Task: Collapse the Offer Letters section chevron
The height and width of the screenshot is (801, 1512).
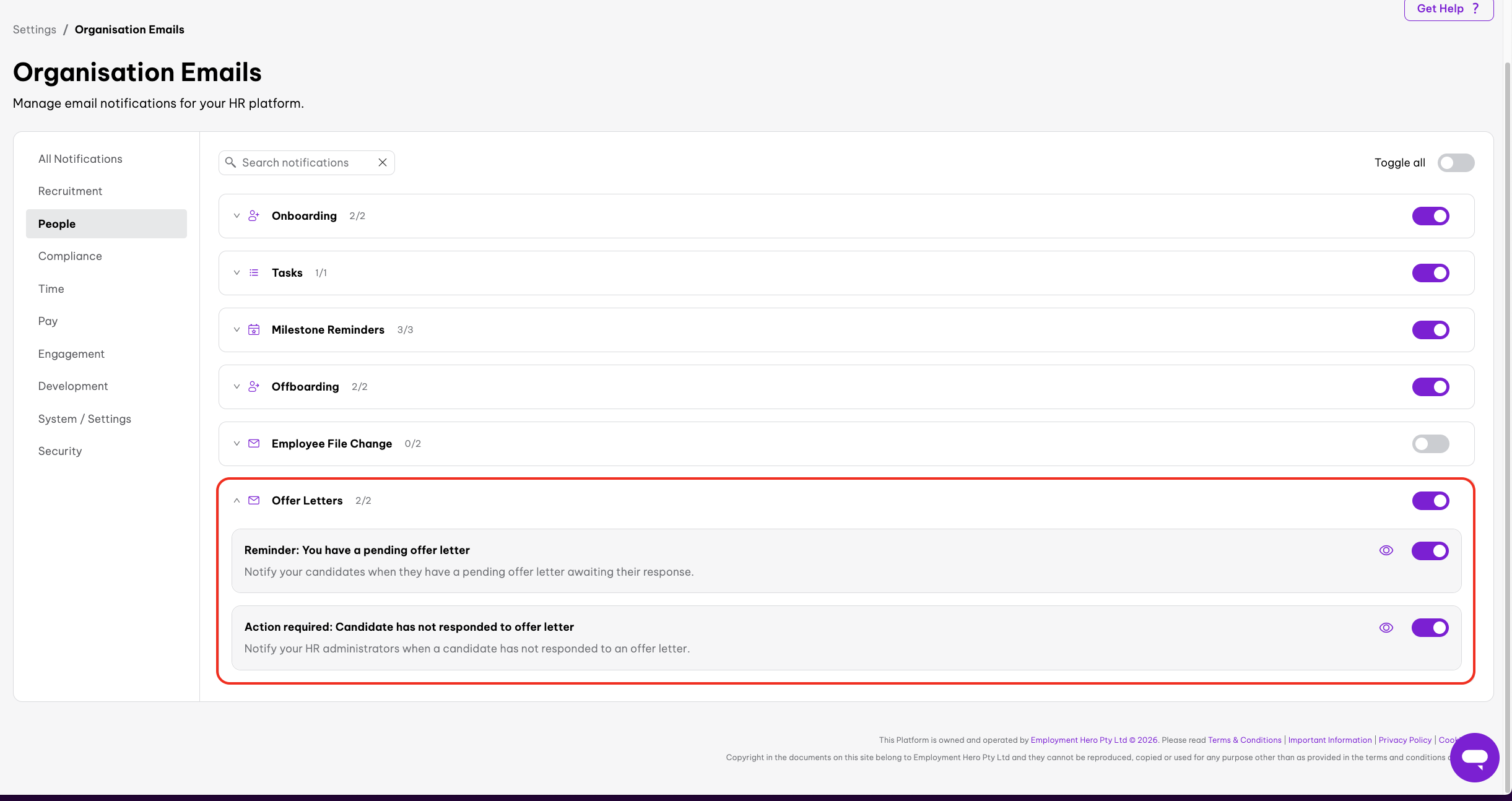Action: [237, 500]
